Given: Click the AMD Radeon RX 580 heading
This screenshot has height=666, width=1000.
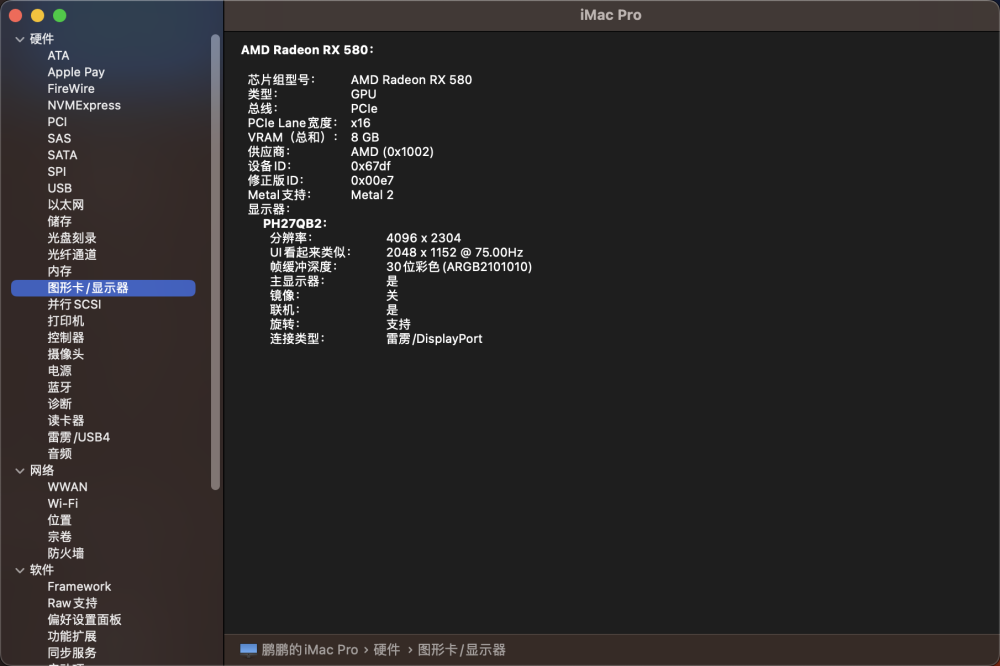Looking at the screenshot, I should coord(307,50).
